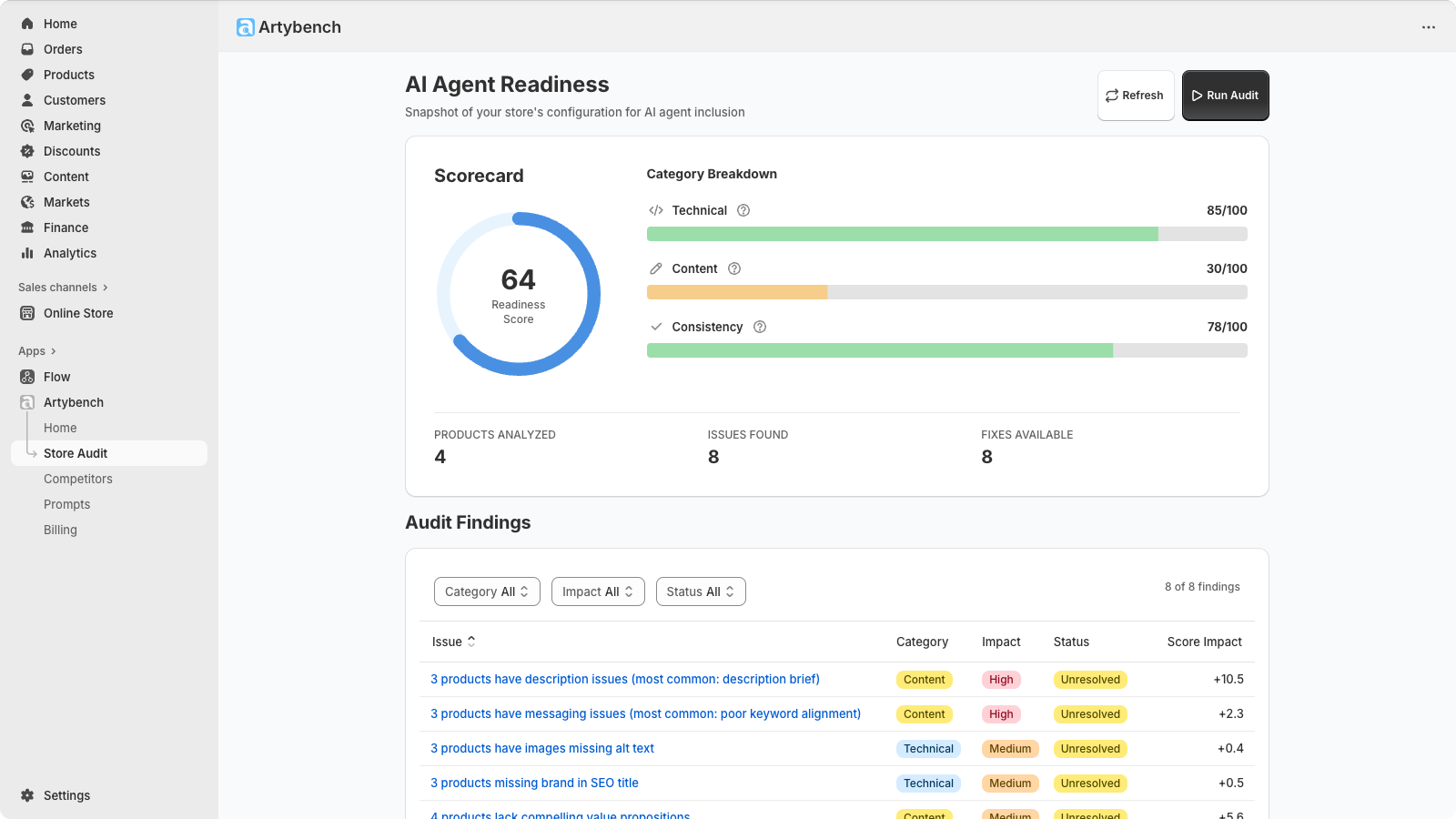
Task: Click the Discounts icon in the sidebar
Action: pyautogui.click(x=26, y=151)
